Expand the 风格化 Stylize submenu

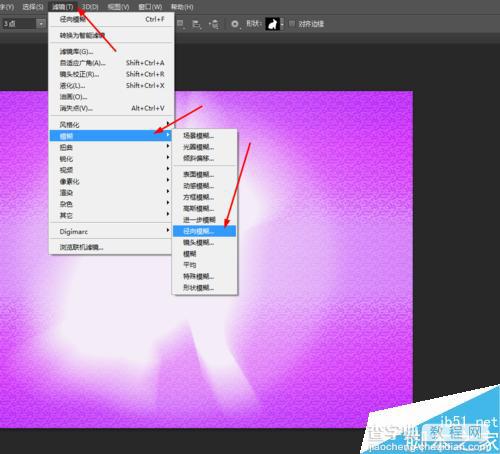(x=111, y=124)
